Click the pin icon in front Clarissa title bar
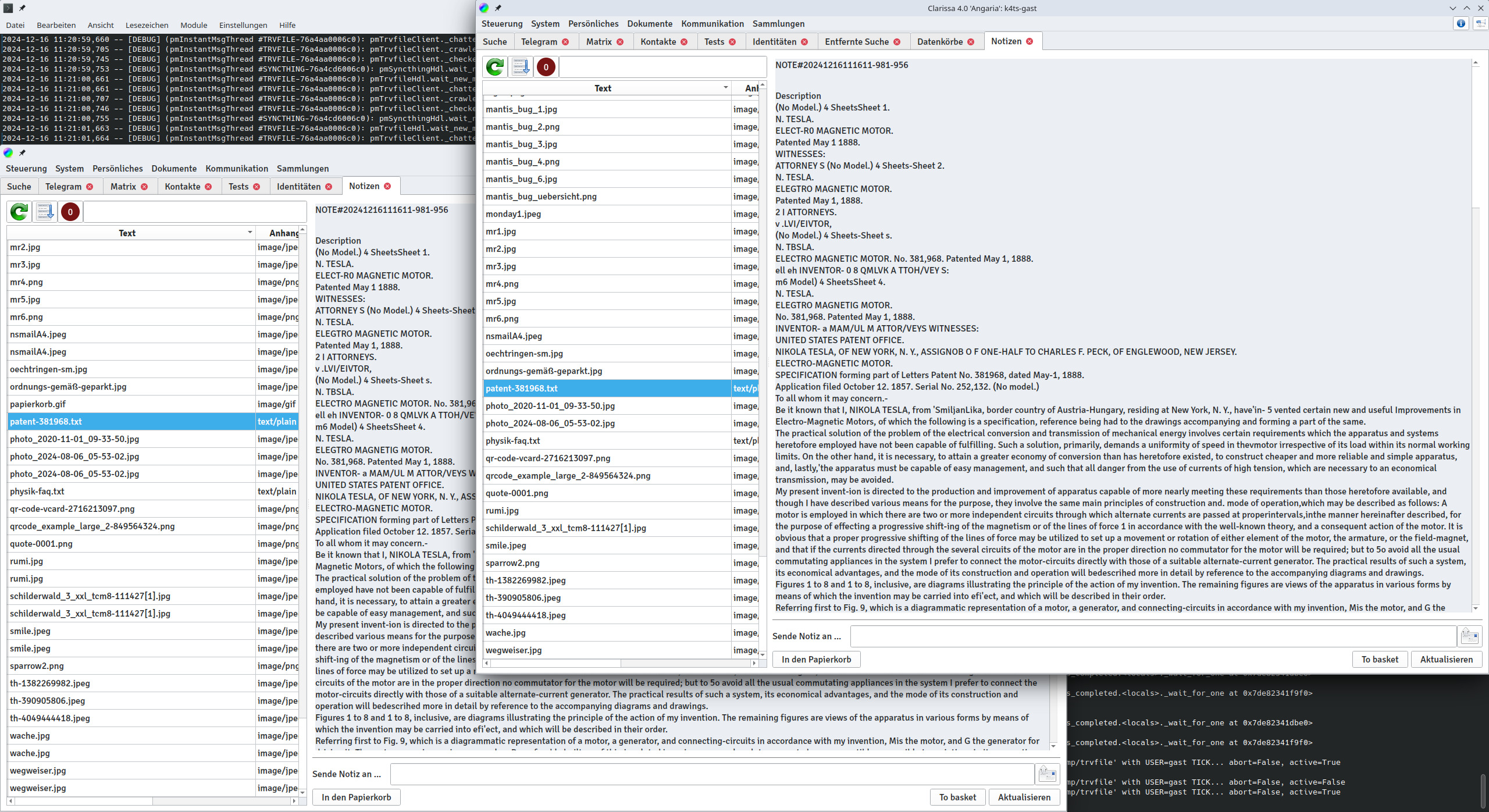1489x812 pixels. [498, 8]
